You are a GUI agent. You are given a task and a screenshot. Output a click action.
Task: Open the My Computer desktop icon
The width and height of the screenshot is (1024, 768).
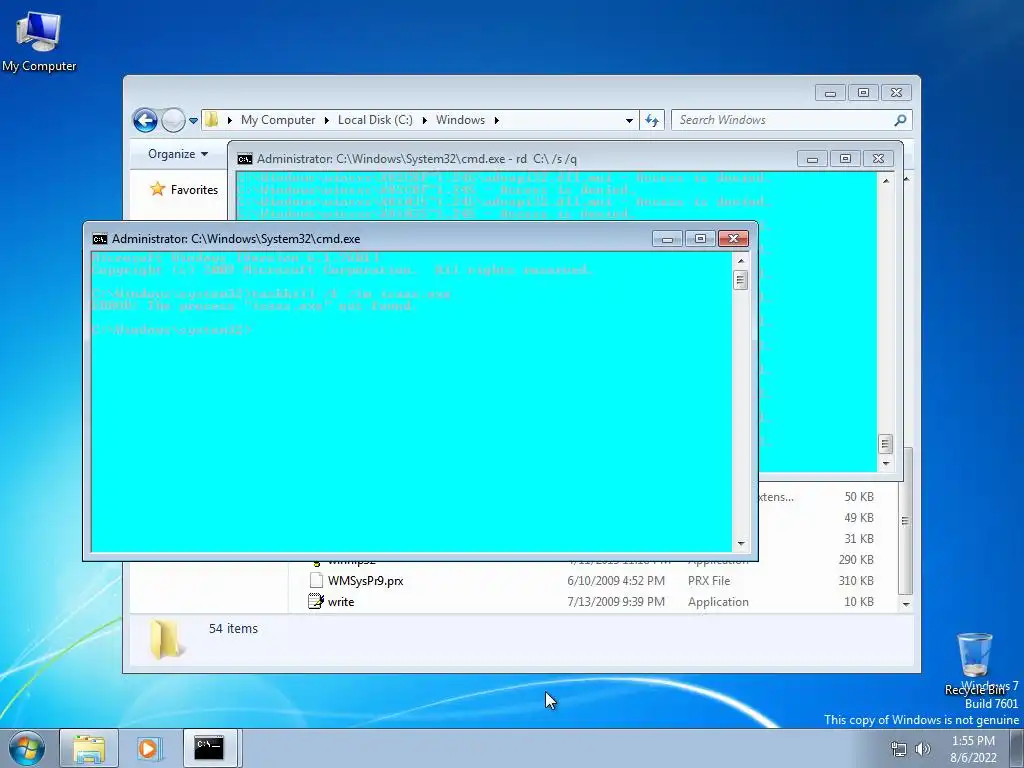tap(39, 40)
